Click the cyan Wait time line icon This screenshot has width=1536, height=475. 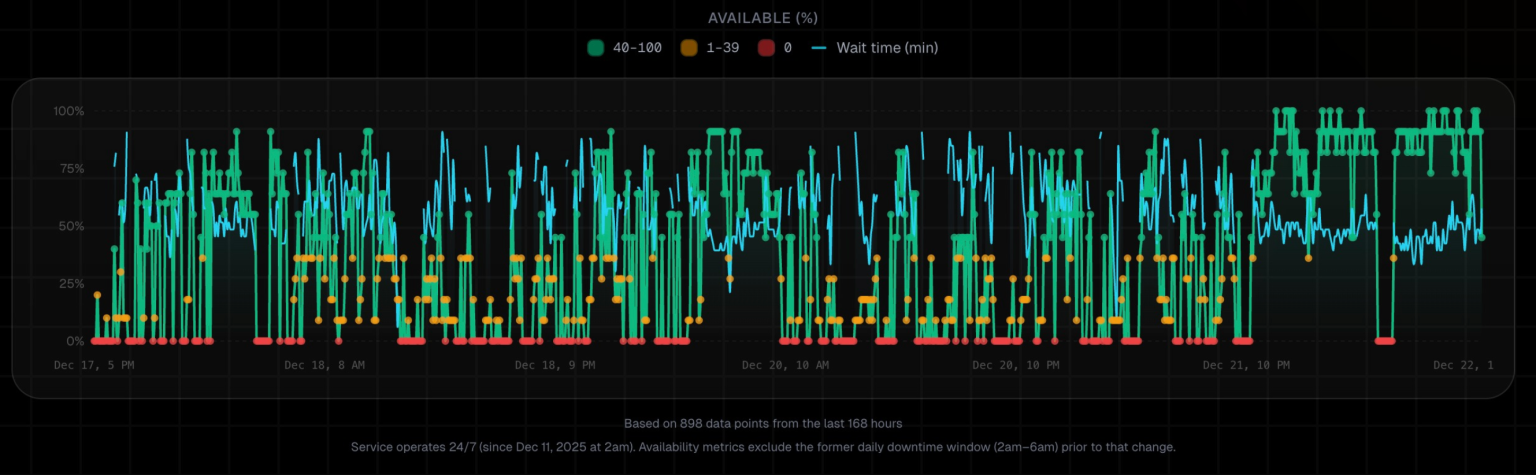tap(819, 47)
